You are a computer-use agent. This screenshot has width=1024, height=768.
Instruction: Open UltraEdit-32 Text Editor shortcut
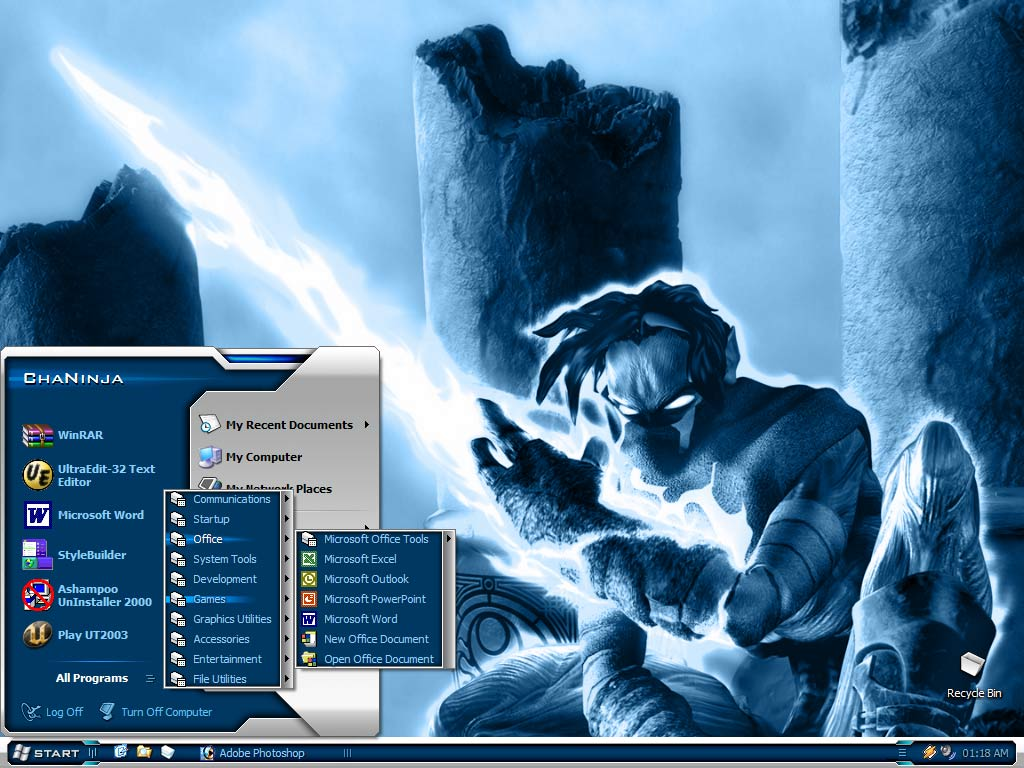(x=89, y=475)
